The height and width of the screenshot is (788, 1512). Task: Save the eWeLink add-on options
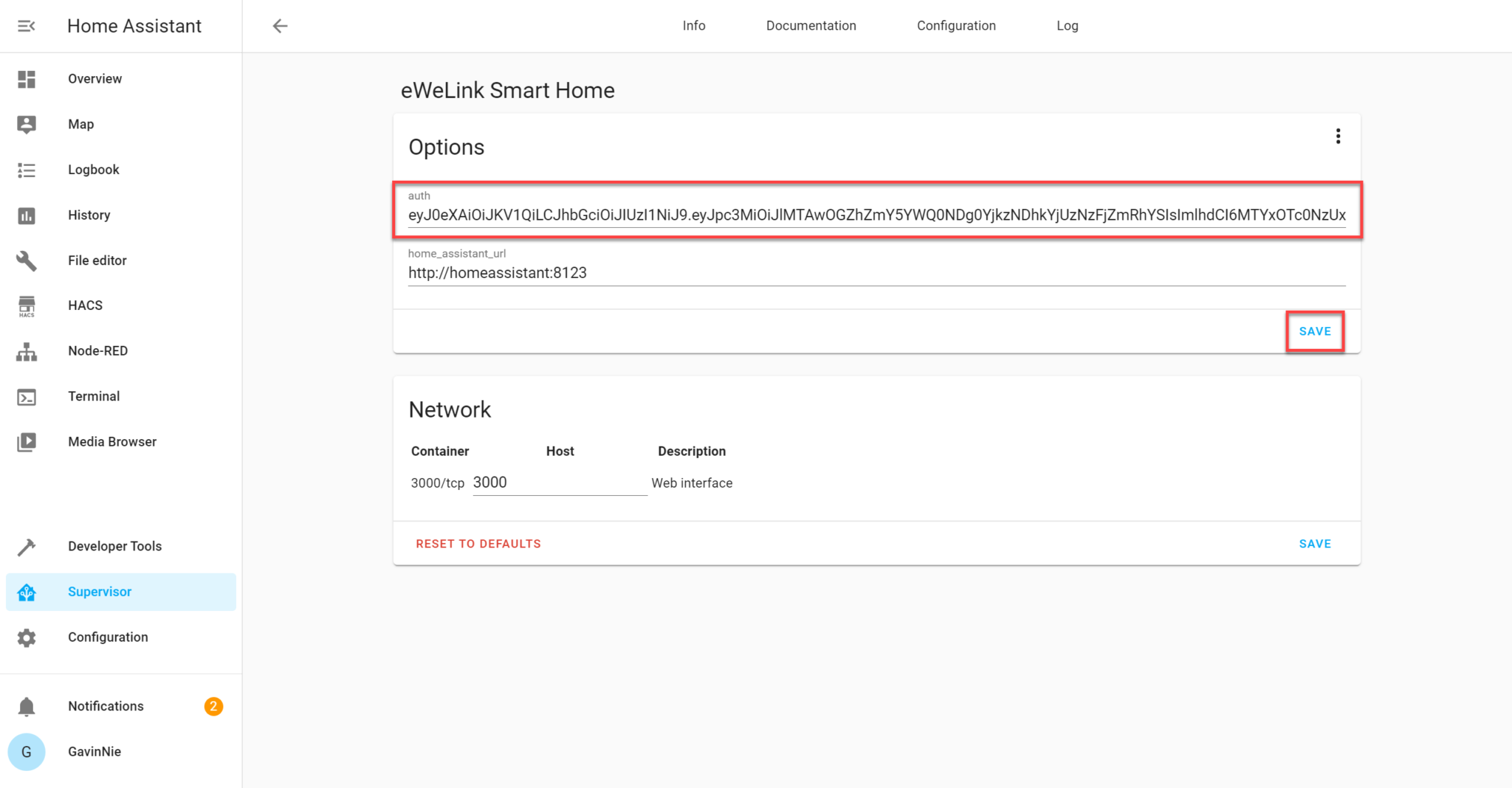(1314, 331)
